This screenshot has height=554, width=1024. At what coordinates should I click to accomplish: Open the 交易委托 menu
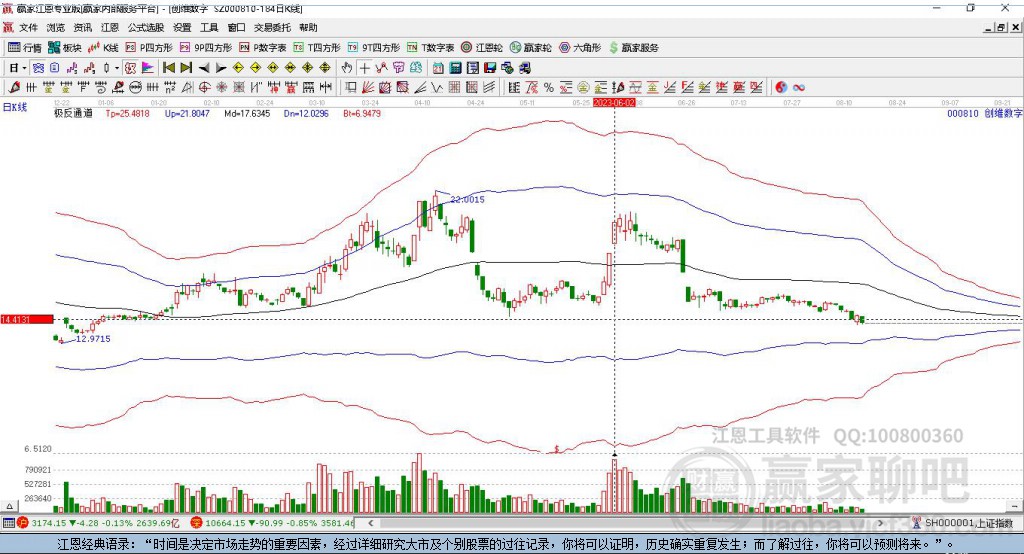[x=272, y=27]
